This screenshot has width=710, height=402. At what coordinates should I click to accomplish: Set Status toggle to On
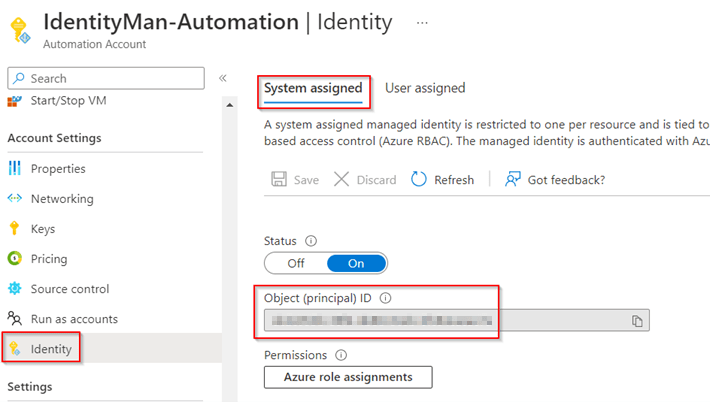(x=356, y=263)
